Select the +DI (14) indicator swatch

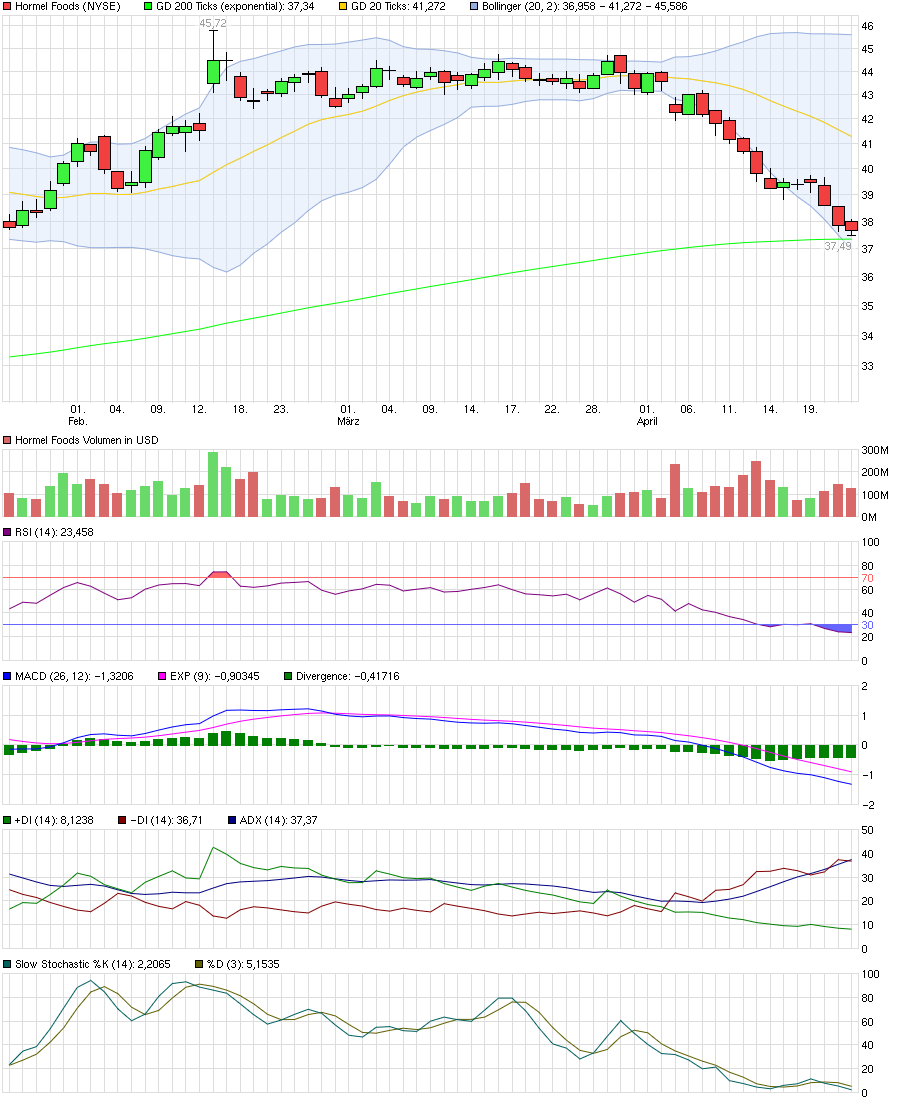(x=8, y=818)
